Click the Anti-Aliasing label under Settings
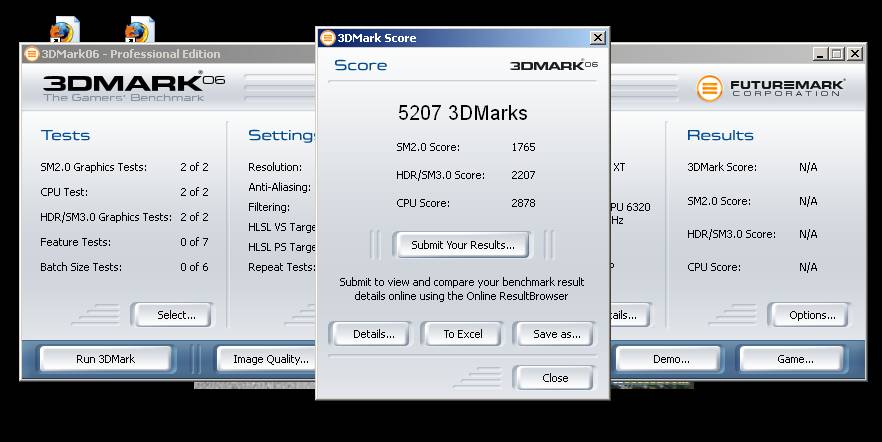The image size is (882, 442). coord(279,187)
